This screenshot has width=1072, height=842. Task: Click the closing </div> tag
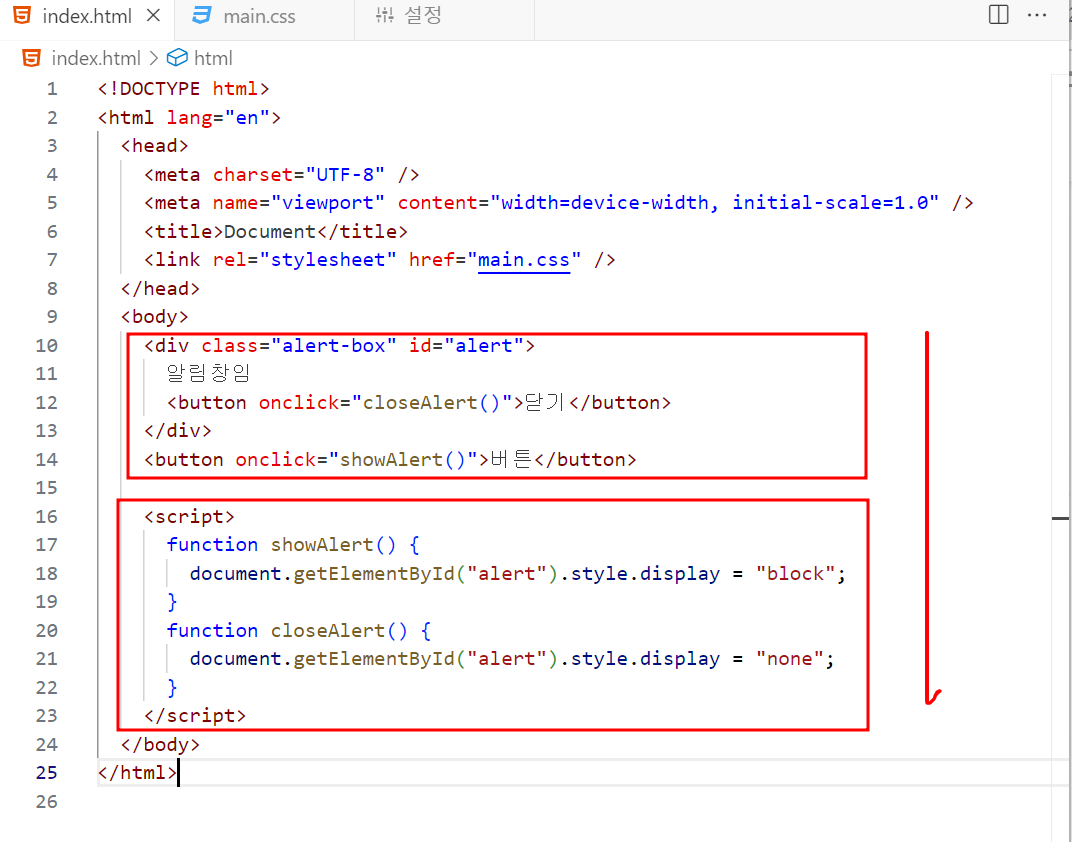[178, 431]
